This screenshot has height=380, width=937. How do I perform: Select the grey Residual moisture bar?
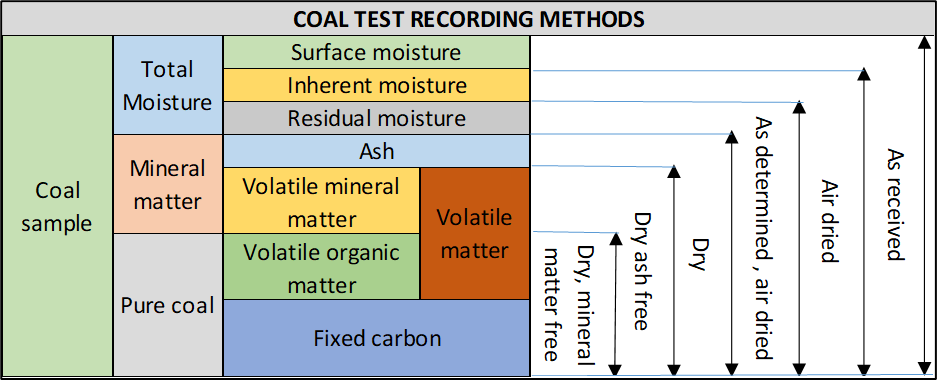(x=376, y=118)
